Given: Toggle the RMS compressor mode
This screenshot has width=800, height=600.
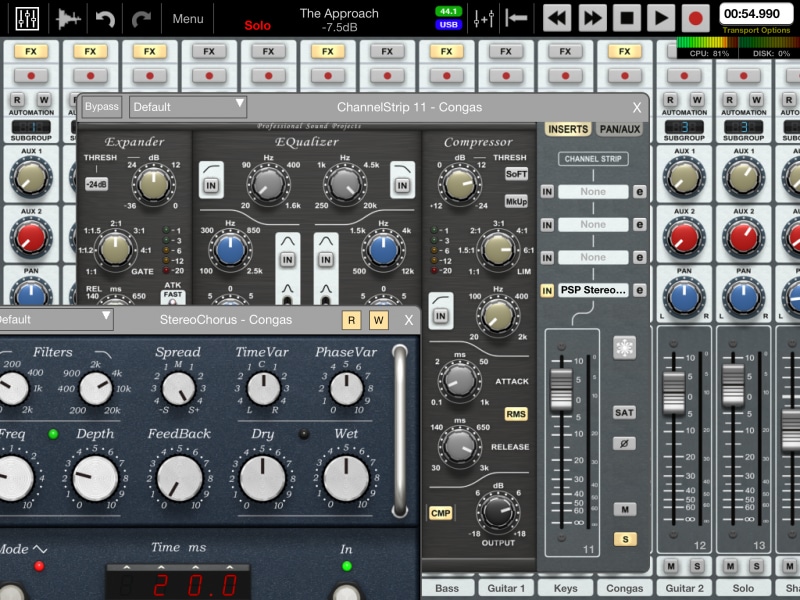Looking at the screenshot, I should (516, 414).
